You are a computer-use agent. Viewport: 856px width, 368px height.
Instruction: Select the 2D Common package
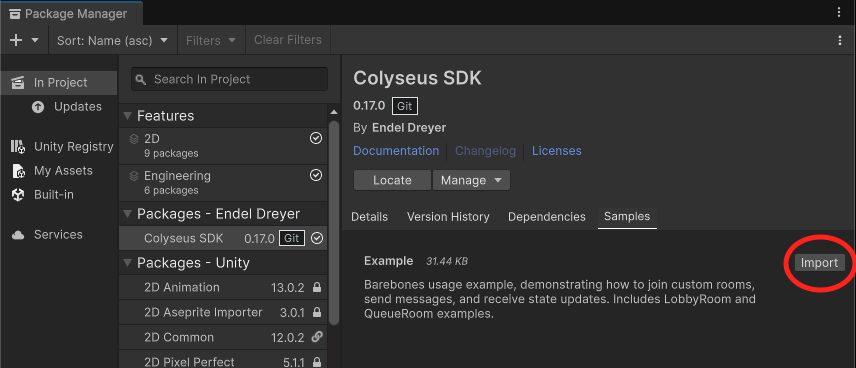pyautogui.click(x=223, y=337)
